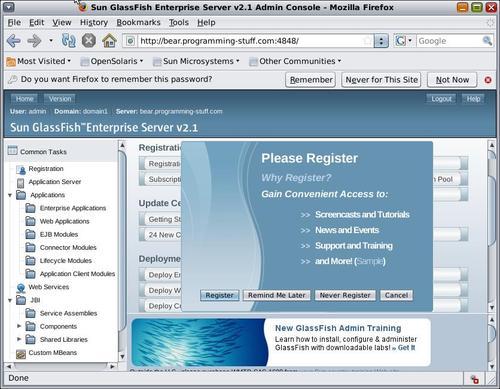Click the Common Tasks panel icon
The width and height of the screenshot is (500, 389).
(13, 151)
